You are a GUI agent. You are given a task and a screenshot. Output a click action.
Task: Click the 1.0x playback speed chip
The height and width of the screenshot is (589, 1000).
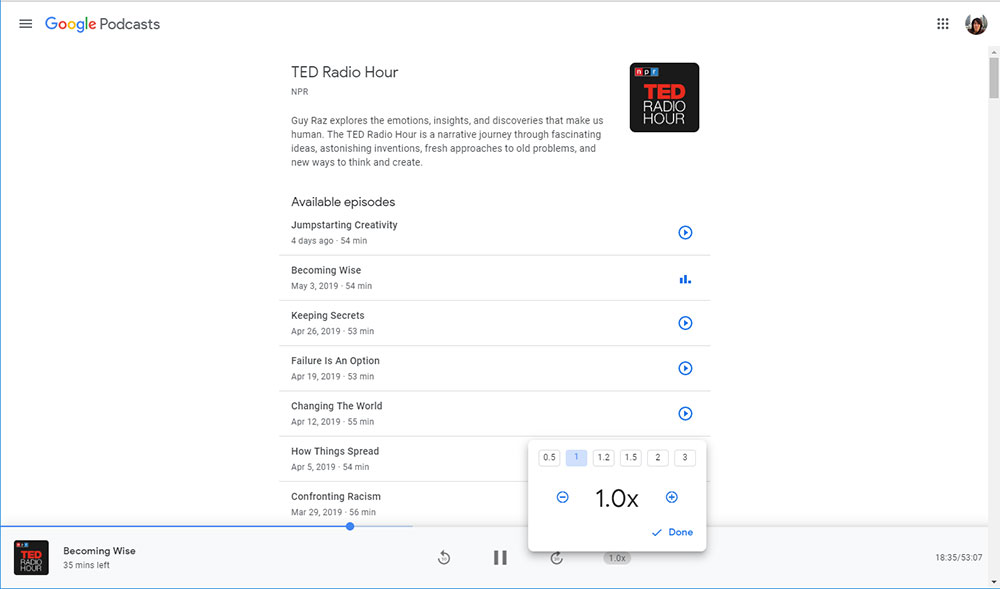click(x=617, y=558)
